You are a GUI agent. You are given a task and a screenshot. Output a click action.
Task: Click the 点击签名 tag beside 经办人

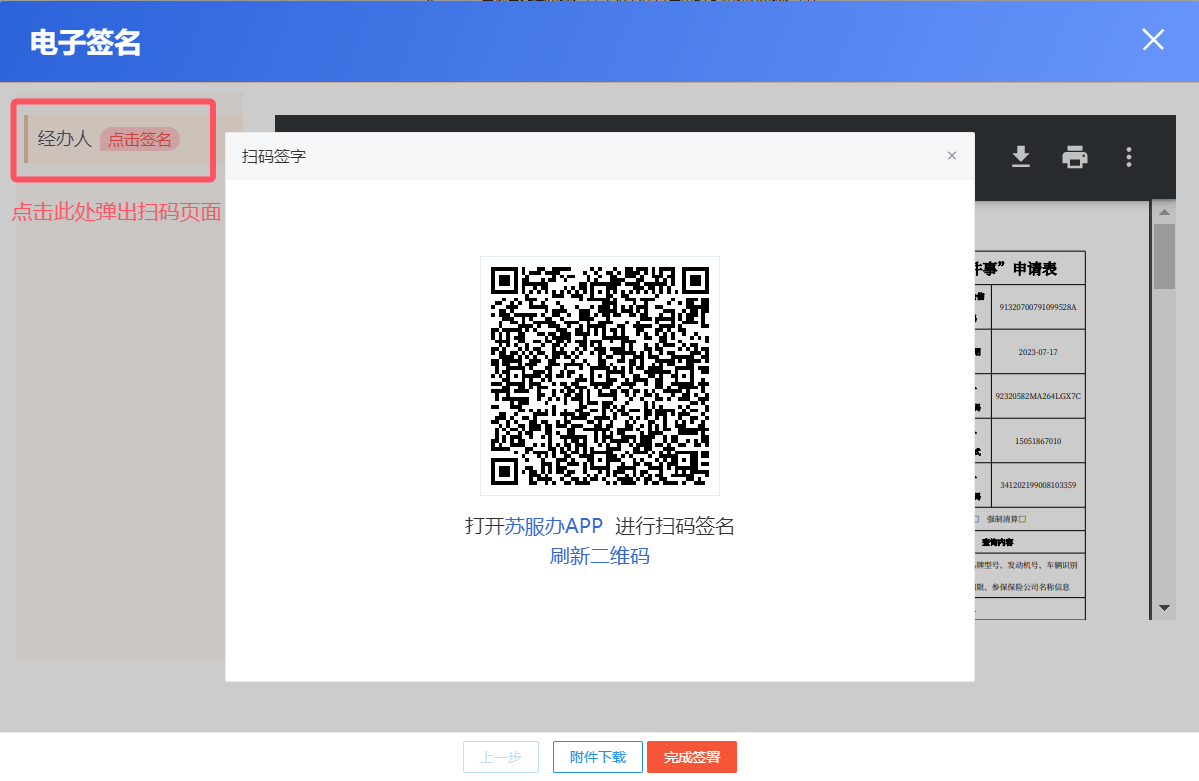point(140,139)
